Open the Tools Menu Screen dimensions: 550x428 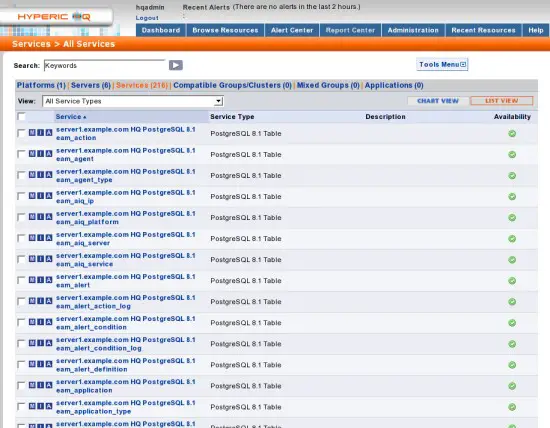tap(442, 65)
